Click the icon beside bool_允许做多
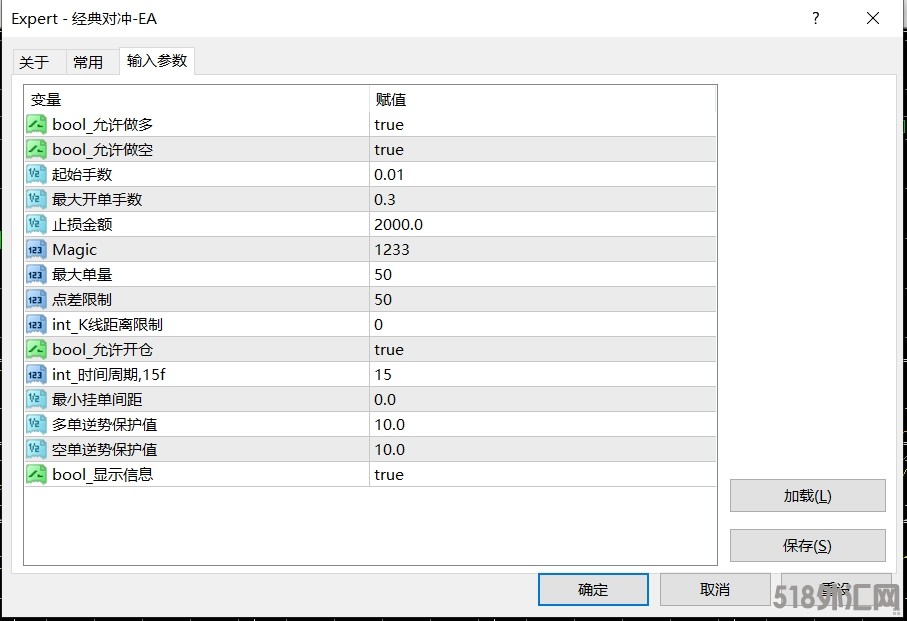Viewport: 907px width, 621px height. tap(36, 124)
